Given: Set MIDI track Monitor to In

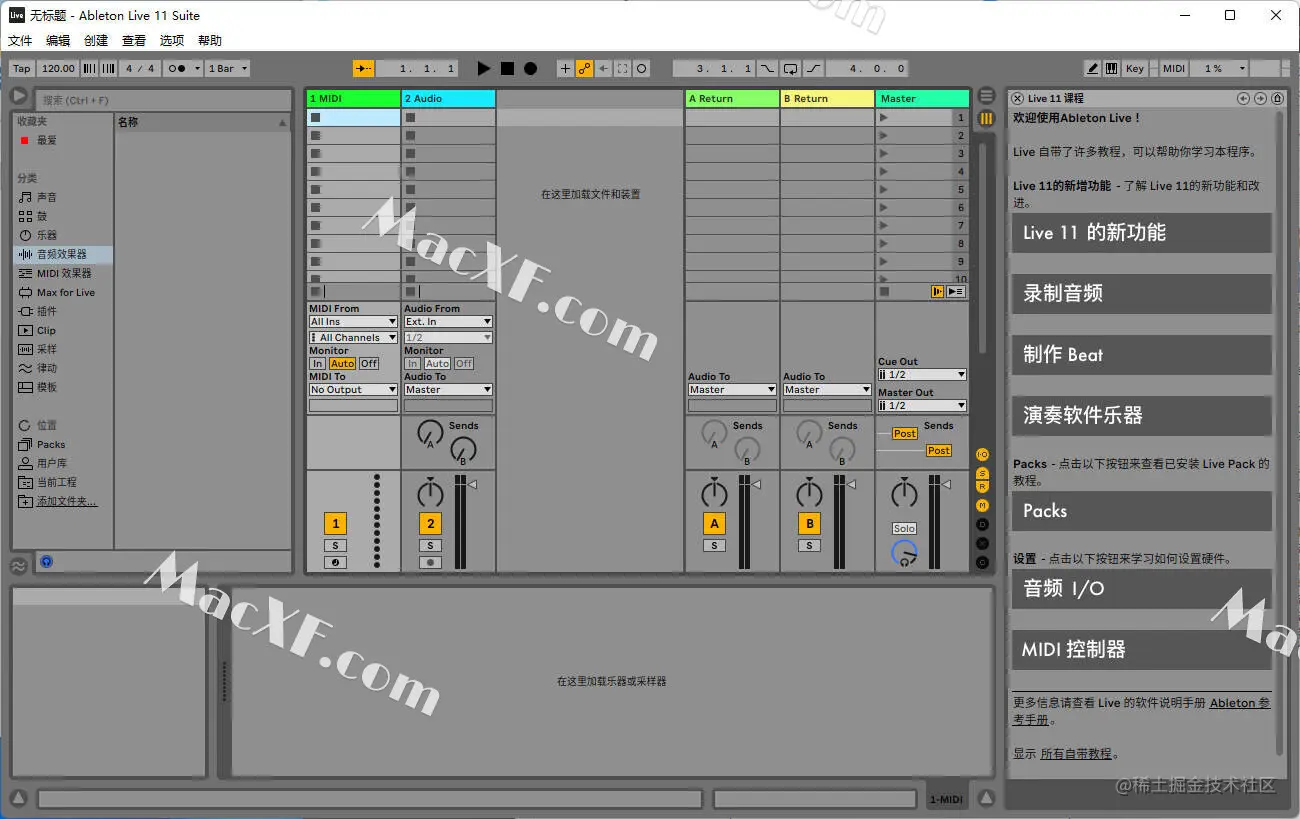Looking at the screenshot, I should (317, 364).
